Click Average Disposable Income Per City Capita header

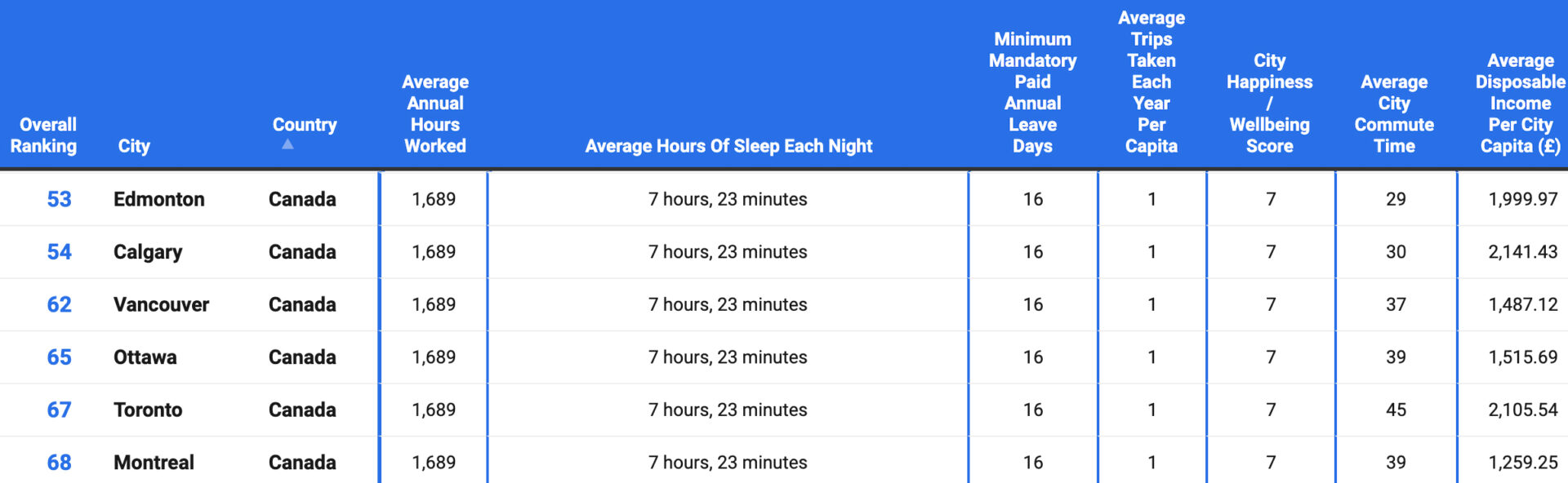coord(1521,104)
